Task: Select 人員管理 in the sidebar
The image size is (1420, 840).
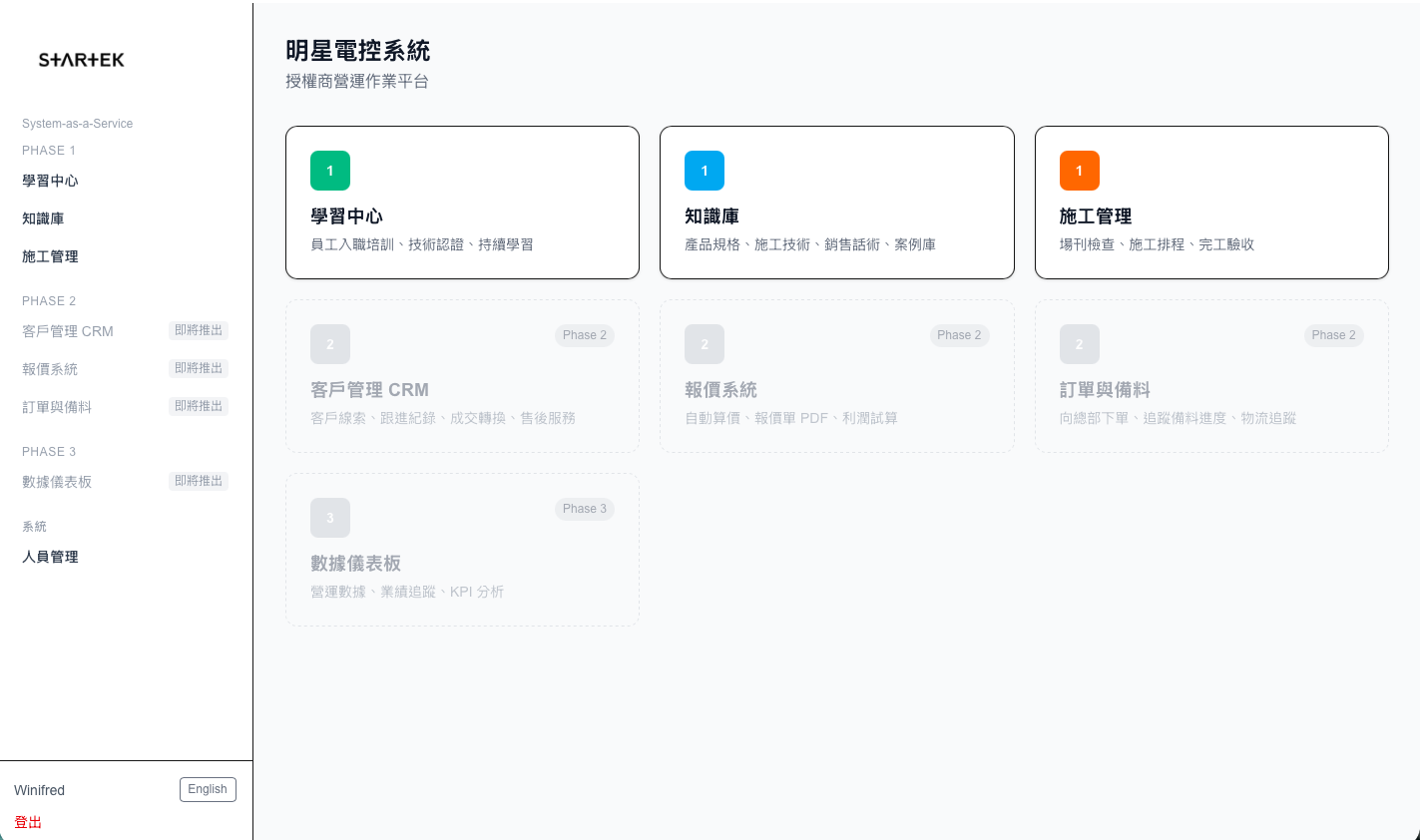Action: tap(50, 557)
